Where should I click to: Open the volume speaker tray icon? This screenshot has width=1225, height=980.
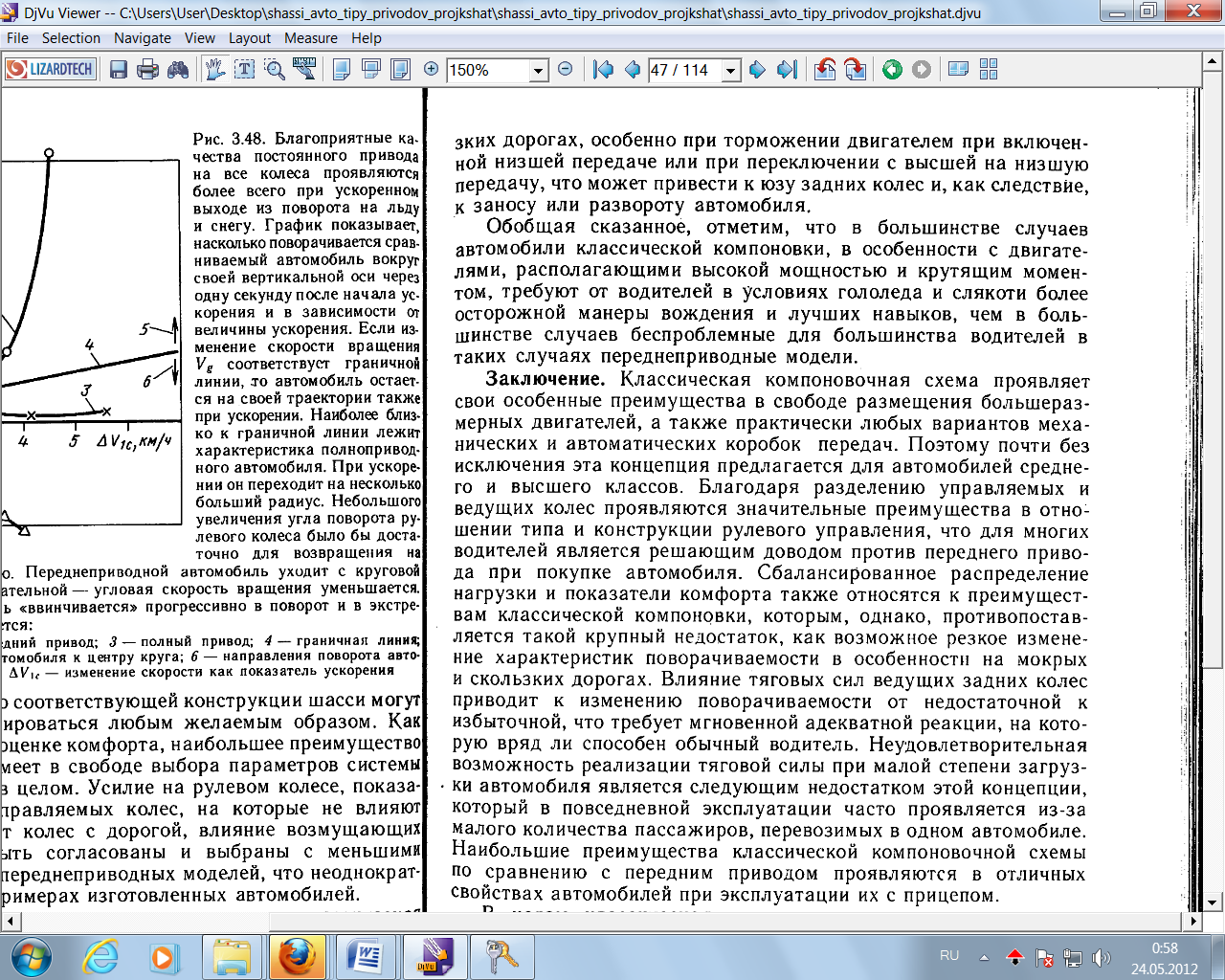coord(1101,957)
